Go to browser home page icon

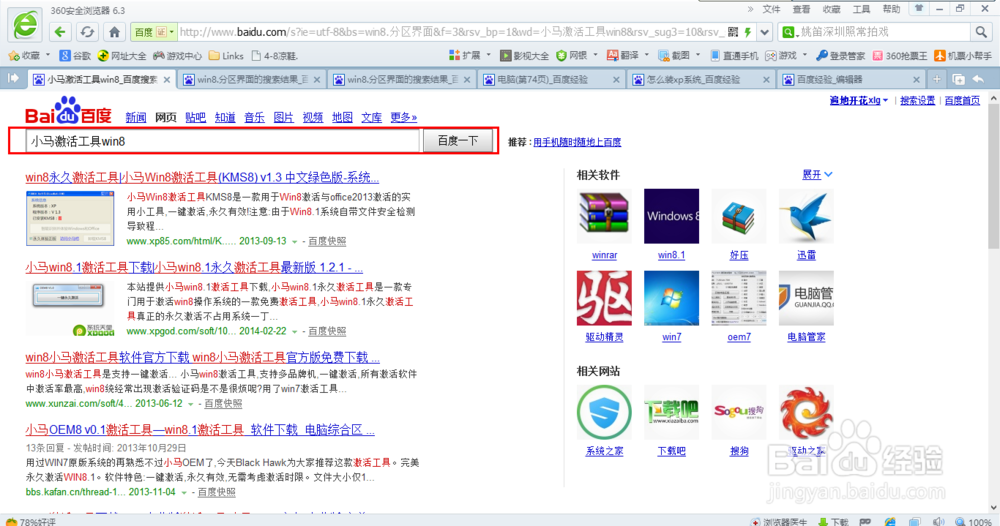click(115, 32)
